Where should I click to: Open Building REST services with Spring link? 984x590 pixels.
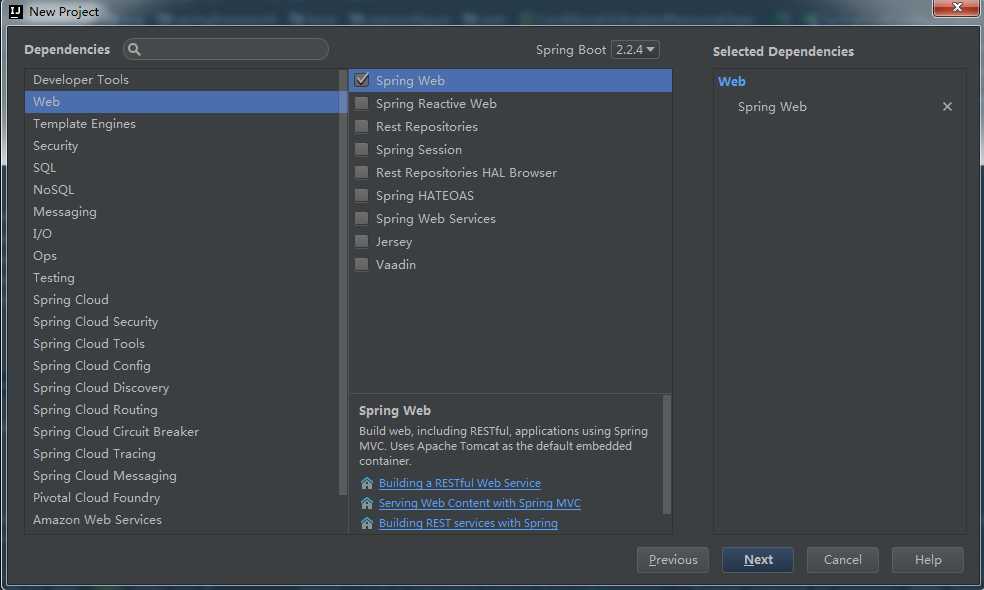click(468, 523)
